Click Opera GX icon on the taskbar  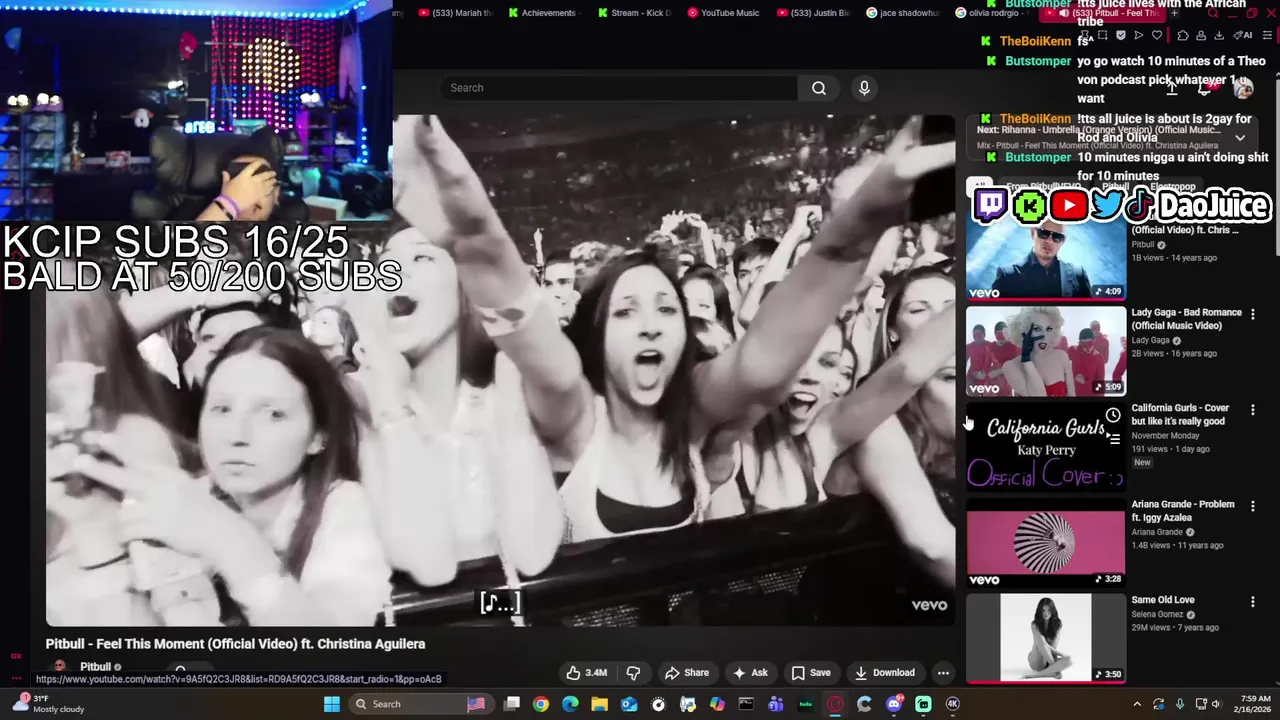coord(835,704)
